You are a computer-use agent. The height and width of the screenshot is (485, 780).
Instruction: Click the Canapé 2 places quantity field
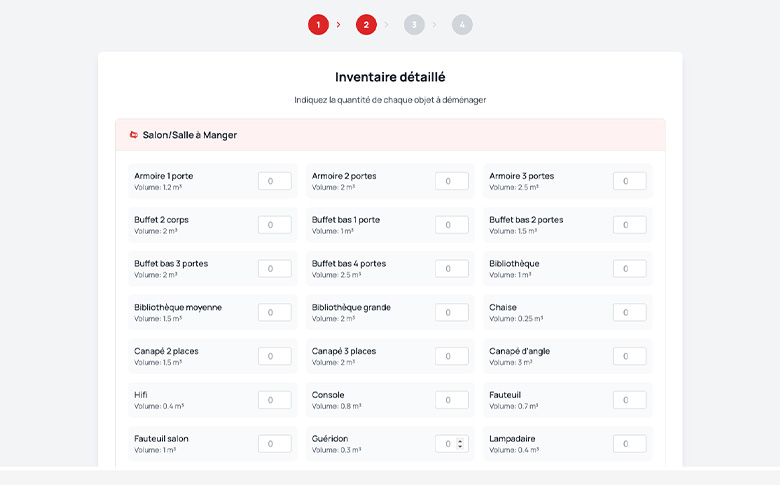tap(274, 356)
